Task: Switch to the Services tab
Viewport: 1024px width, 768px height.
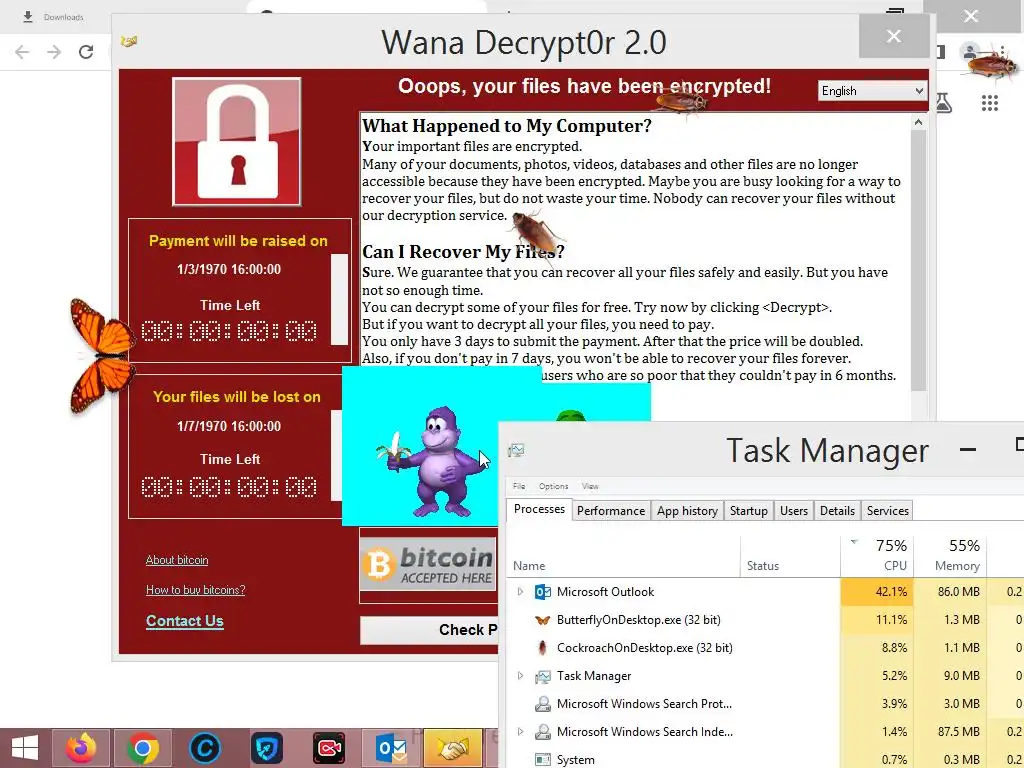Action: [888, 511]
